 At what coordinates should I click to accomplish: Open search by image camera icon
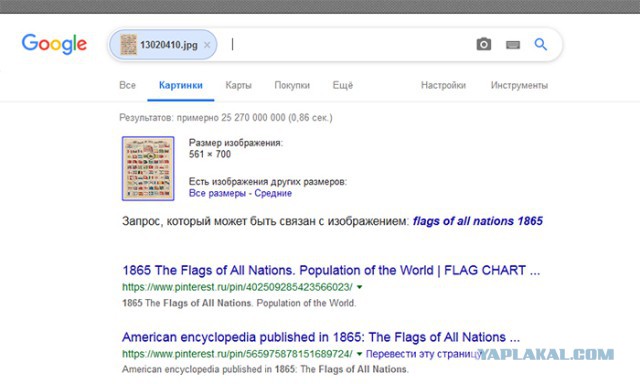point(484,44)
